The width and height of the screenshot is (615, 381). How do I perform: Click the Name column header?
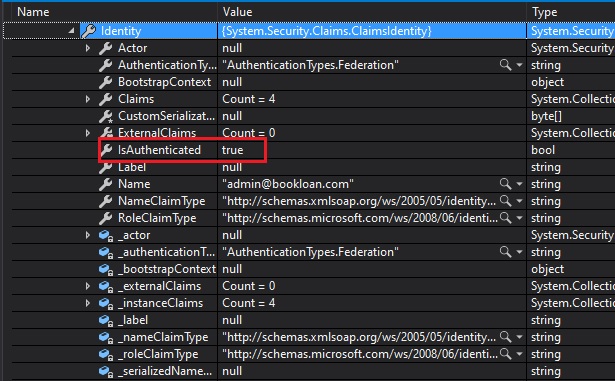(x=33, y=12)
